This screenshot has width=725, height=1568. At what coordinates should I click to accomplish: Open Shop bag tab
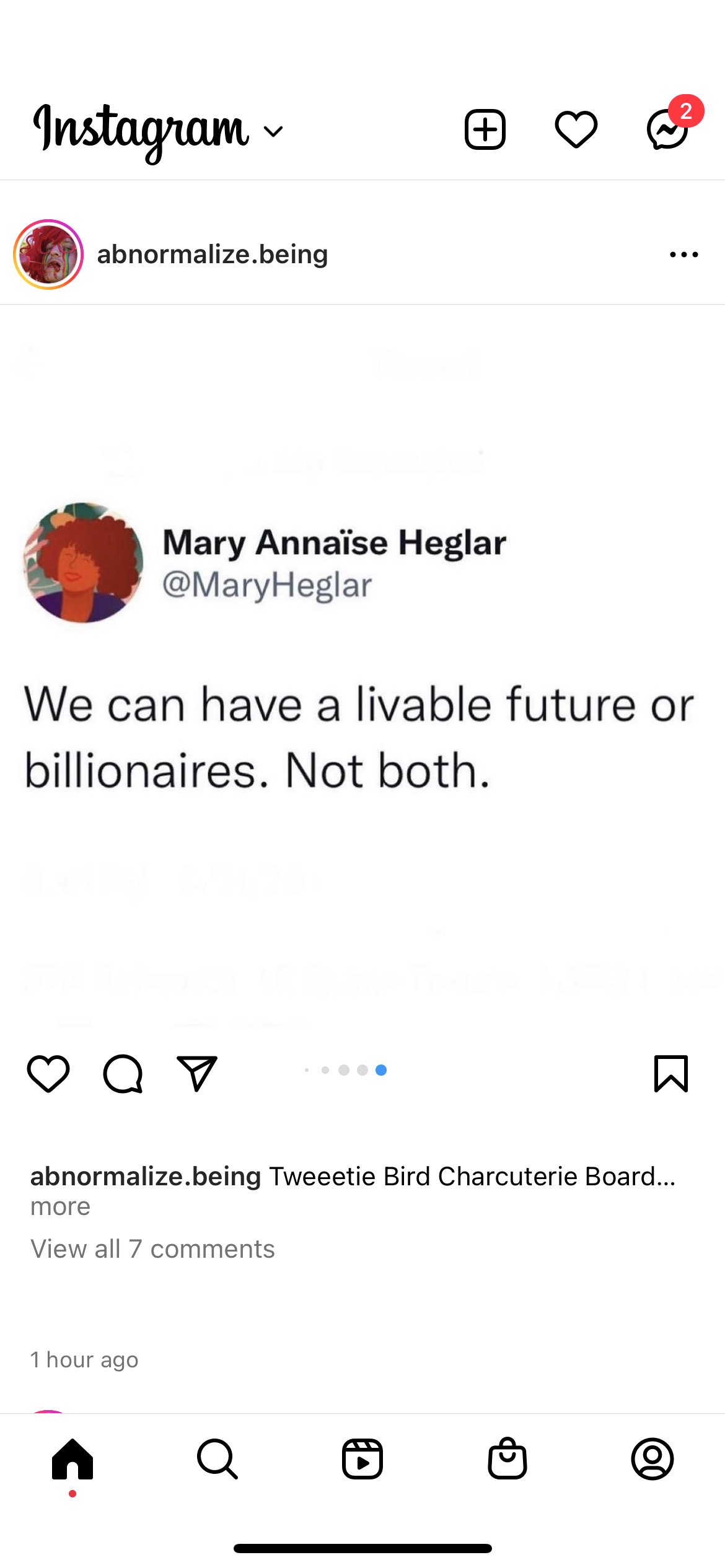(x=507, y=1458)
